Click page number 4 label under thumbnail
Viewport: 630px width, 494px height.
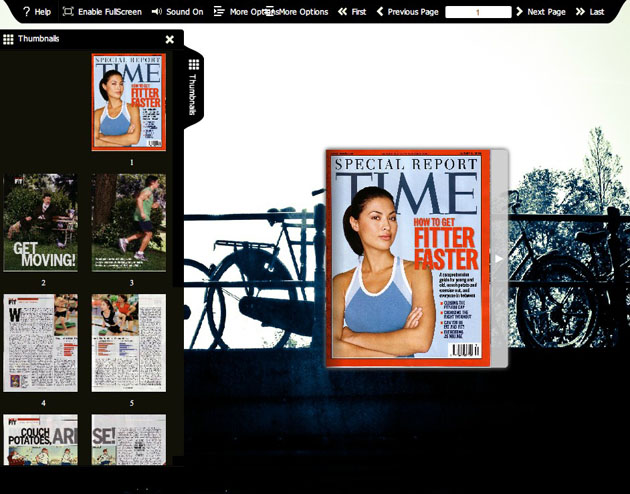tap(43, 403)
